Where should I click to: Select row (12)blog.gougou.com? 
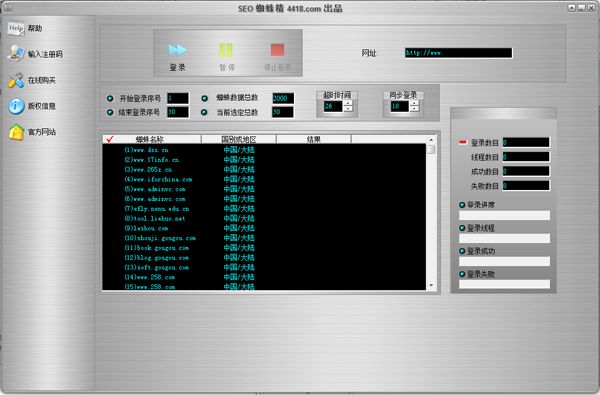[264, 258]
